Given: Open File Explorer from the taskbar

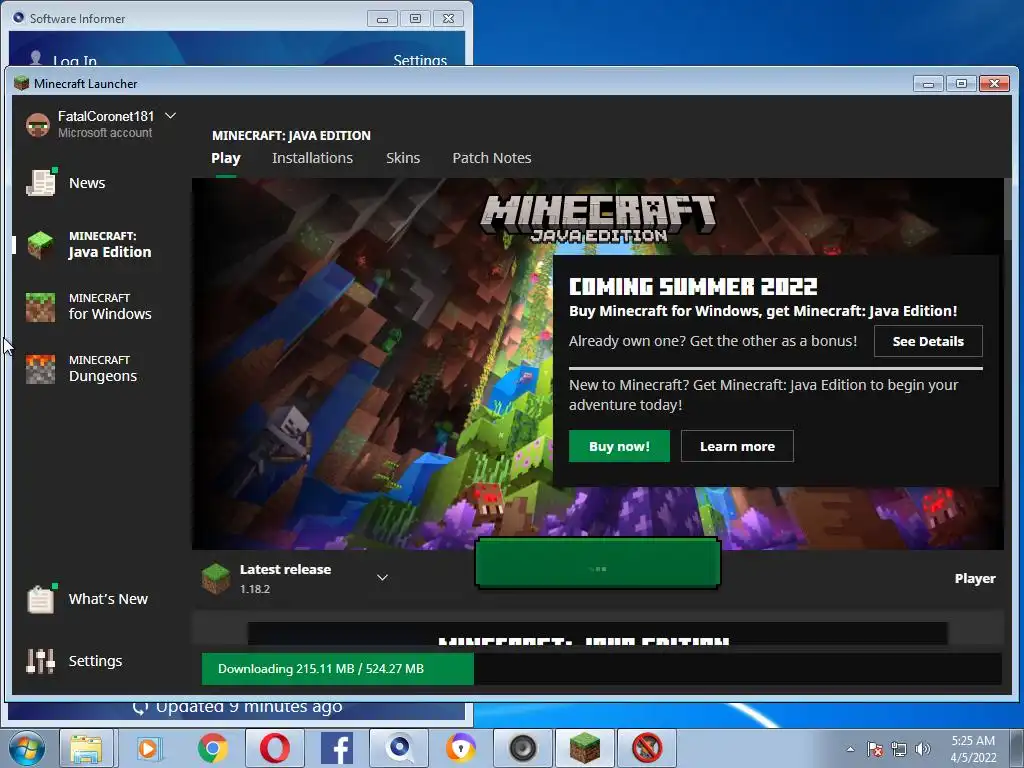Looking at the screenshot, I should pos(86,748).
